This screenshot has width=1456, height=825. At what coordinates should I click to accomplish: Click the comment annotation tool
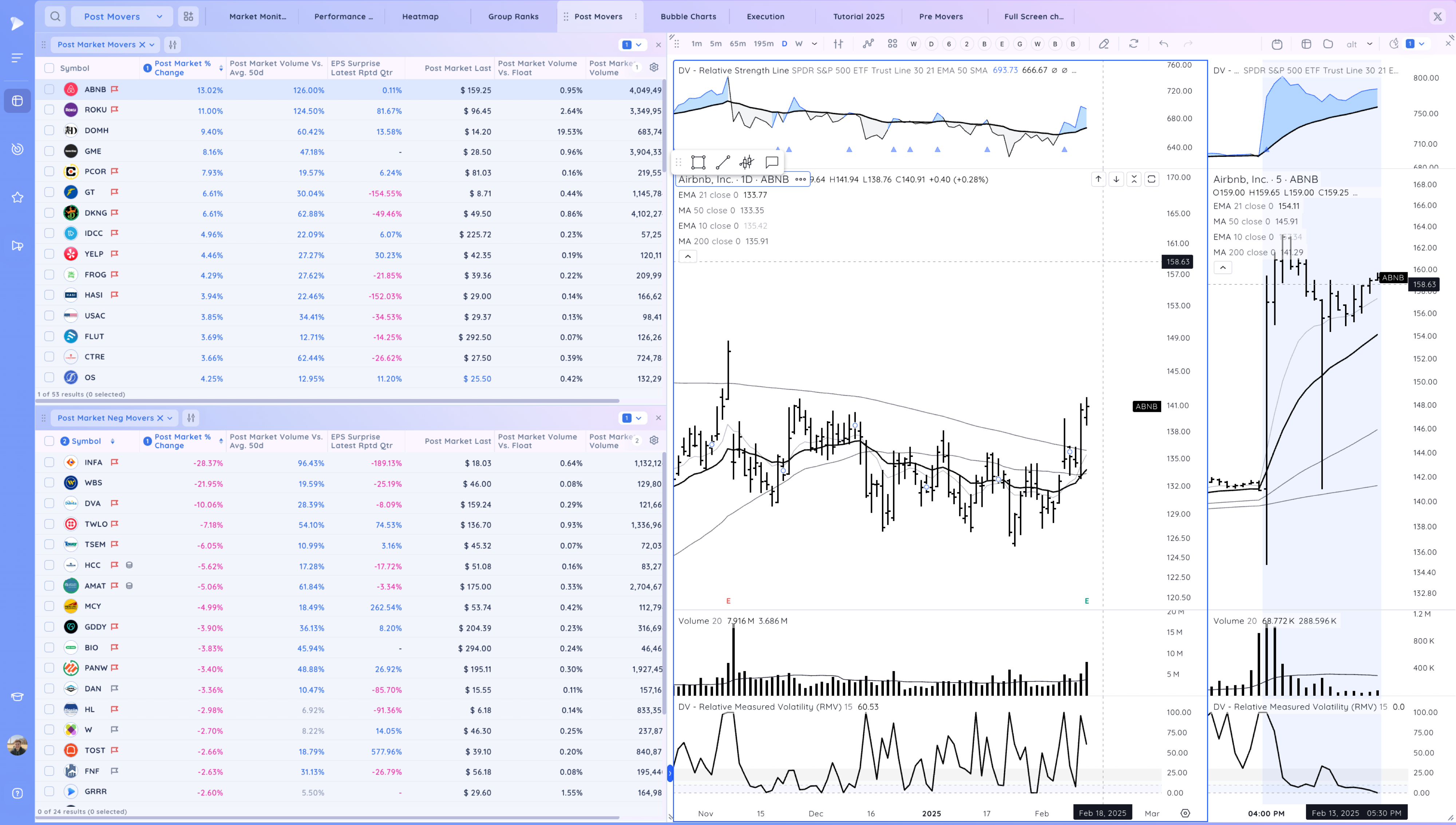771,163
